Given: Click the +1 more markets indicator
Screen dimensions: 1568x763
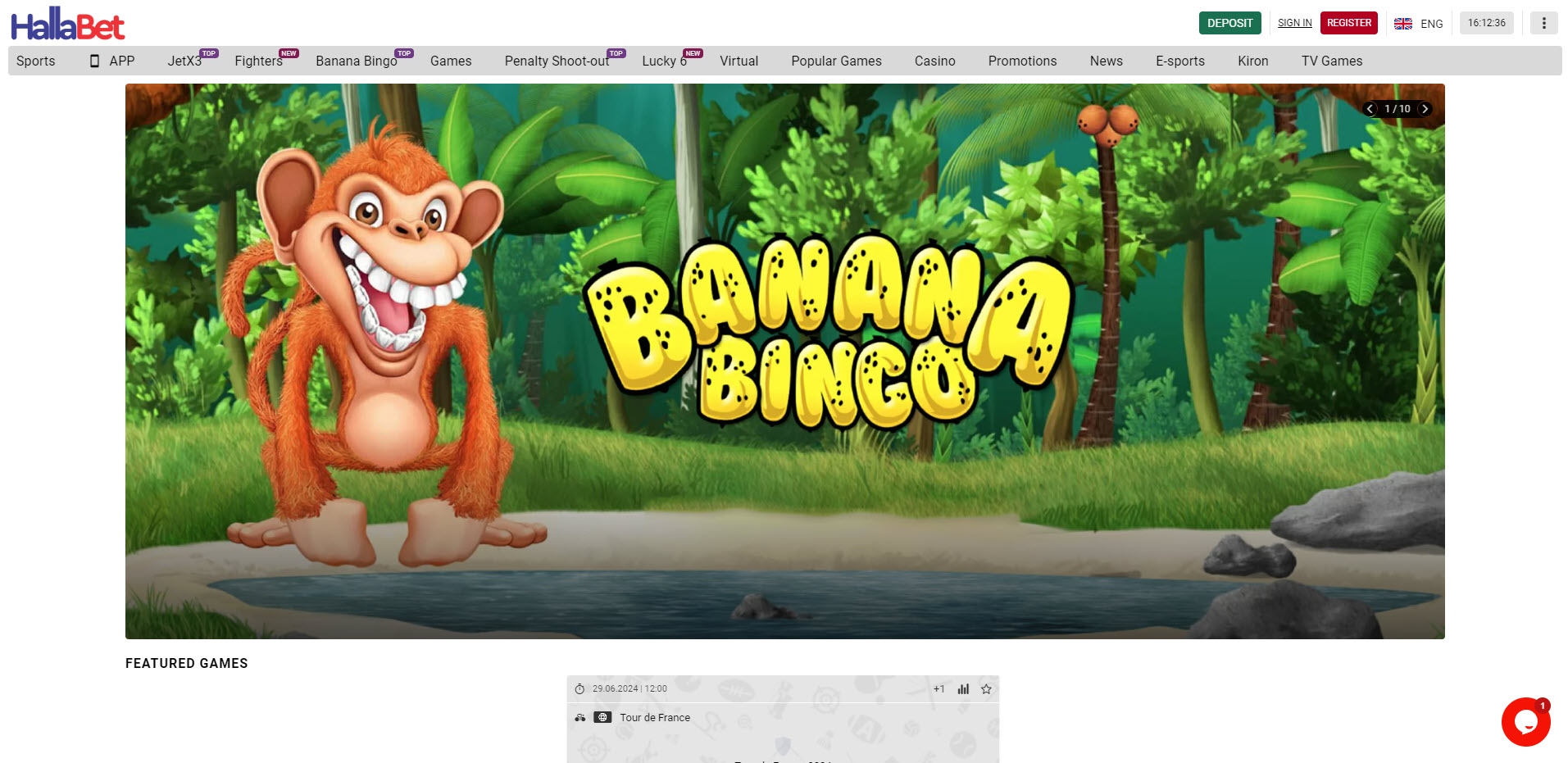Looking at the screenshot, I should click(x=939, y=689).
